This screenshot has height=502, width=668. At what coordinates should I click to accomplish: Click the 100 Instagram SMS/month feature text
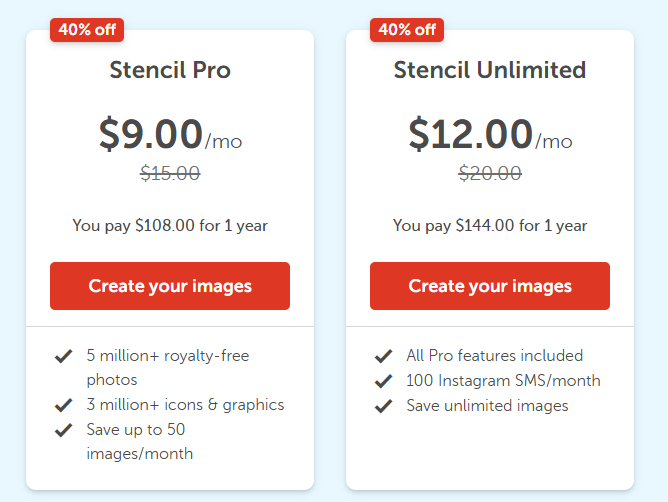(503, 381)
